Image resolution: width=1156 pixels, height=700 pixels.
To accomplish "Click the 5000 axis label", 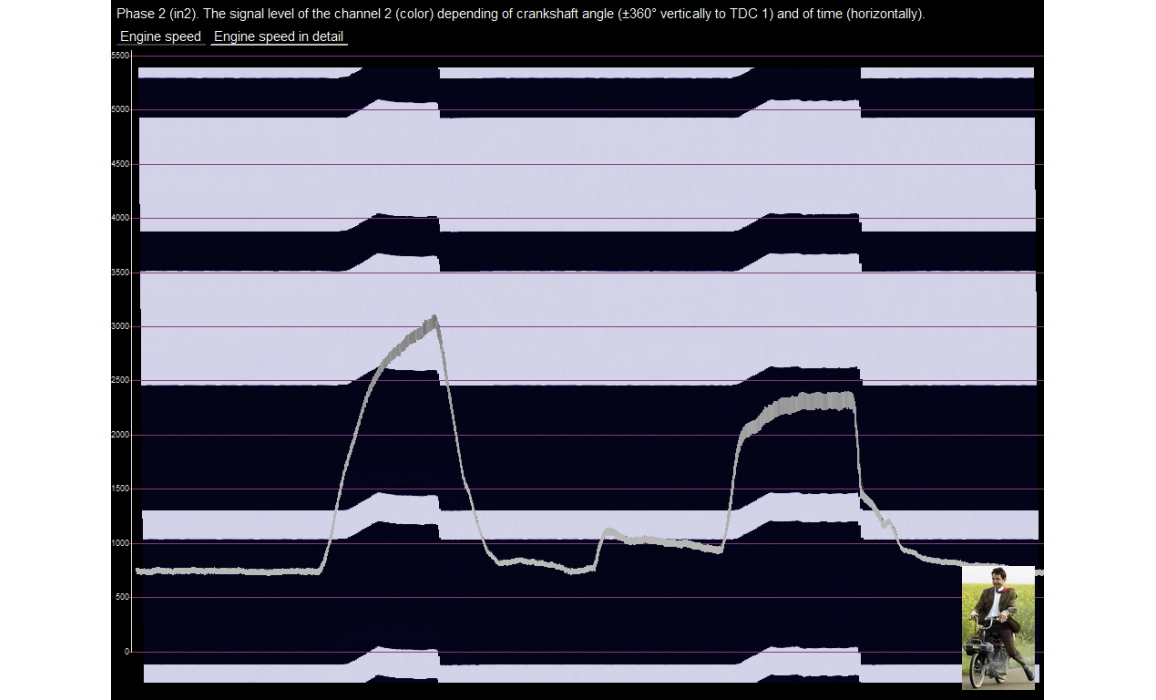I will tap(120, 110).
